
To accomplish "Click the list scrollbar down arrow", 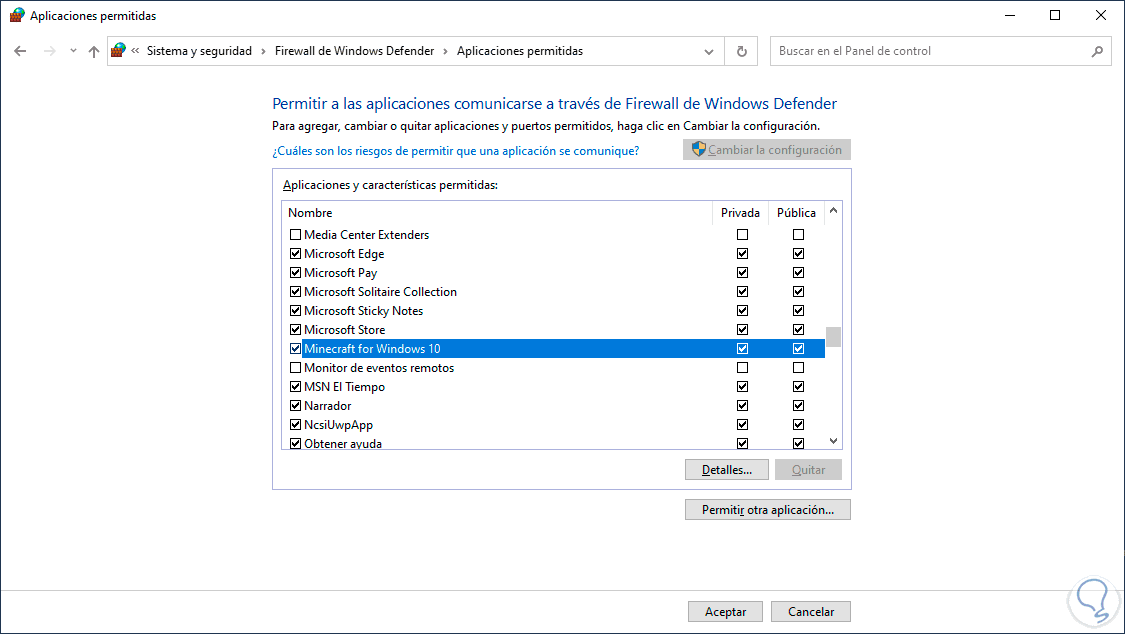I will [x=833, y=440].
